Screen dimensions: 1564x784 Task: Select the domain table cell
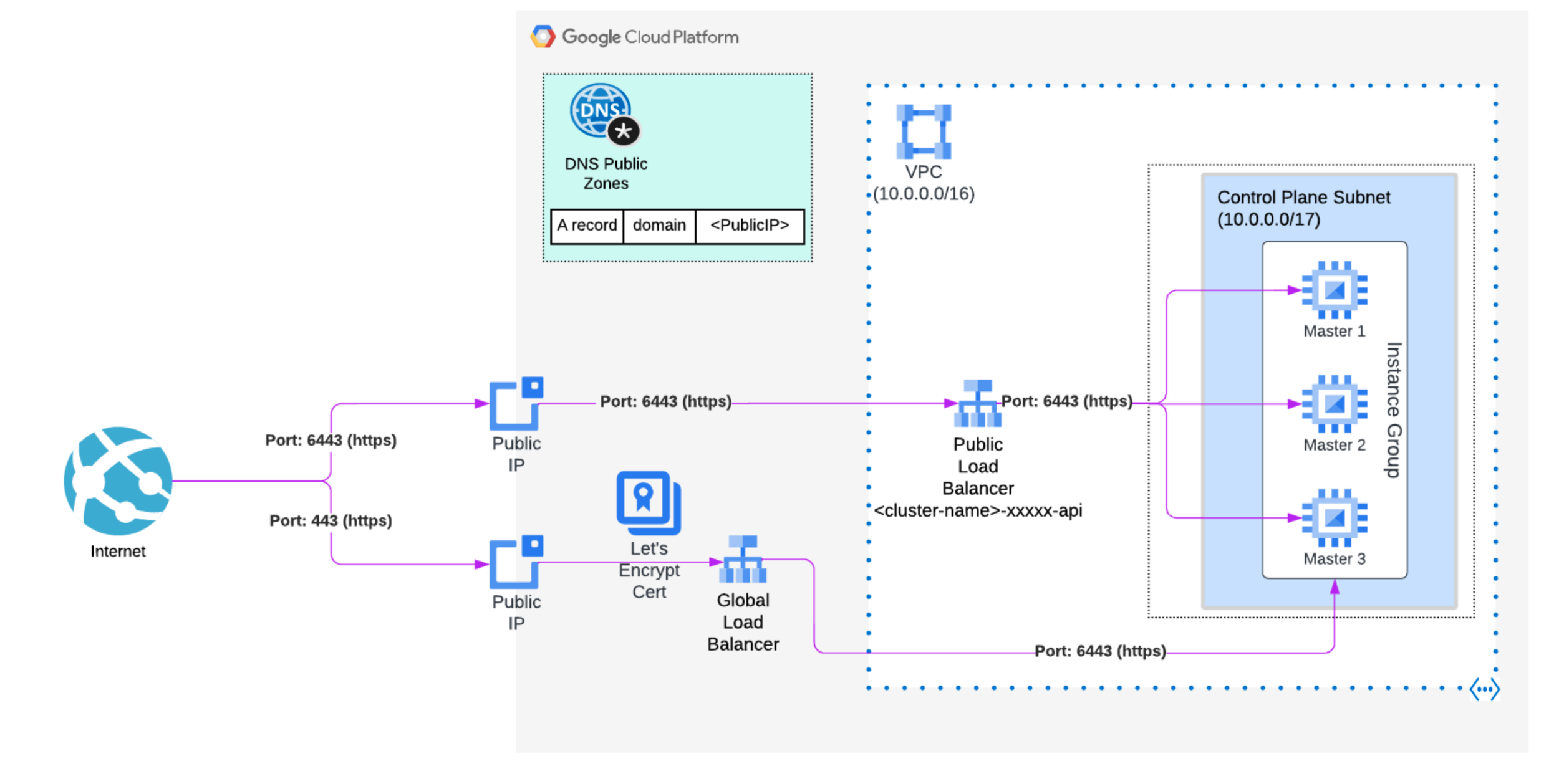click(659, 226)
